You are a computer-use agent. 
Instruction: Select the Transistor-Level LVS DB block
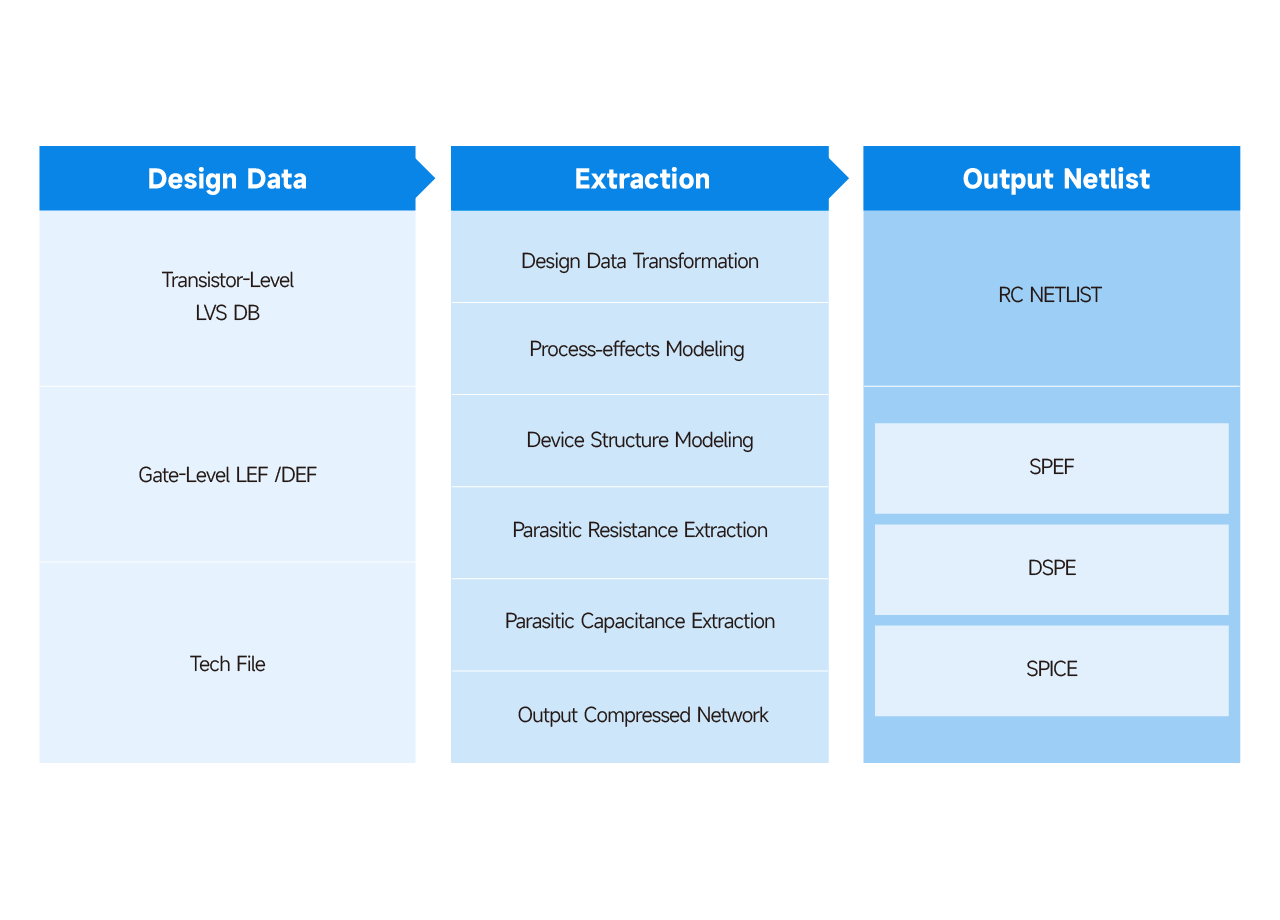point(227,298)
